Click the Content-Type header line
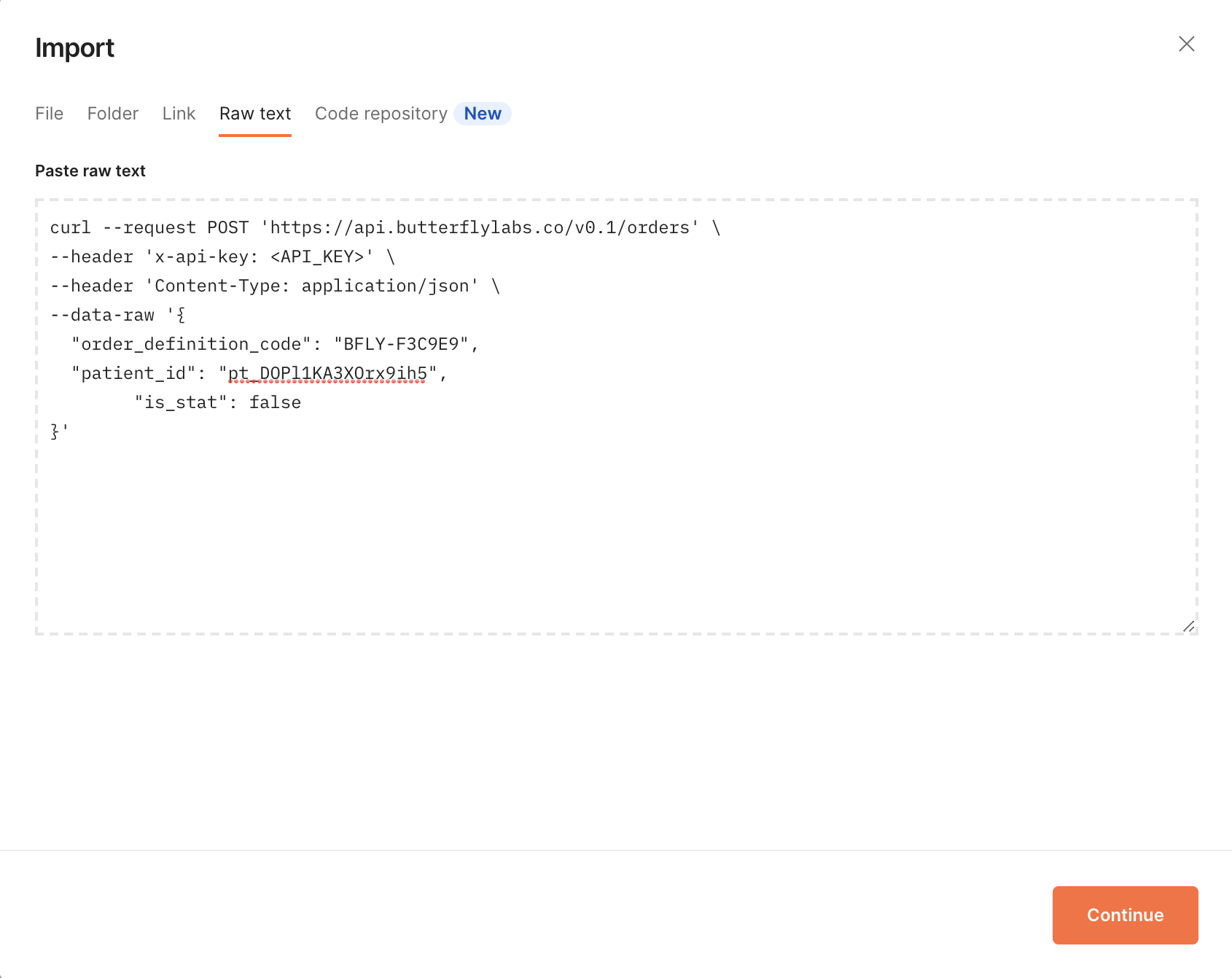The height and width of the screenshot is (978, 1232). (275, 286)
